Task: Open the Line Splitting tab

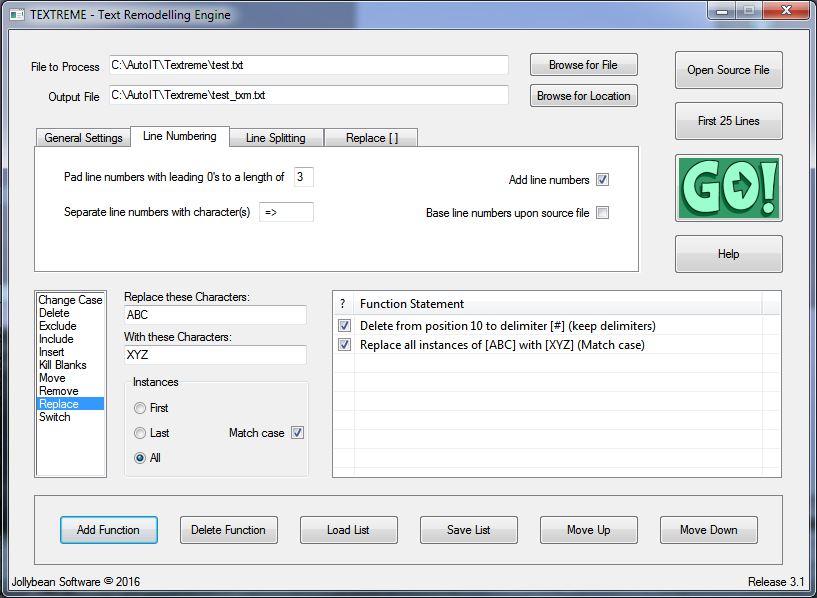Action: (x=275, y=138)
